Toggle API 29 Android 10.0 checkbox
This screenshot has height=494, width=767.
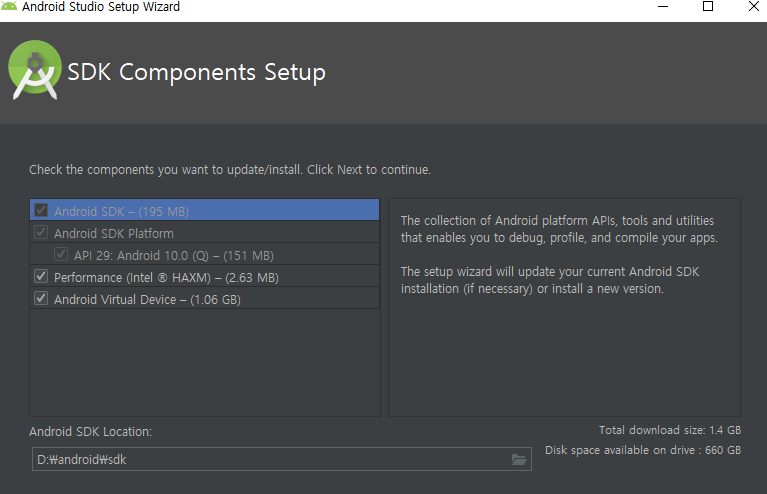(x=61, y=254)
